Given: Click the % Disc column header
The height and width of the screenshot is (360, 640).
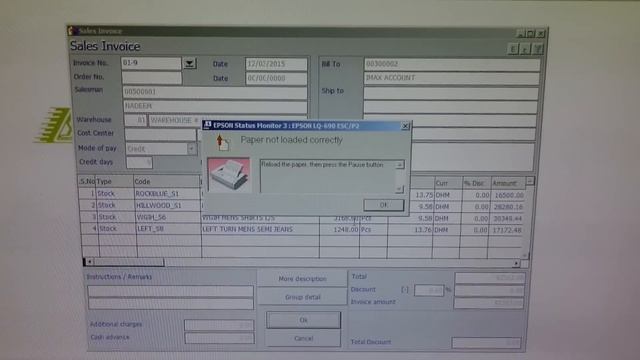Looking at the screenshot, I should 475,184.
